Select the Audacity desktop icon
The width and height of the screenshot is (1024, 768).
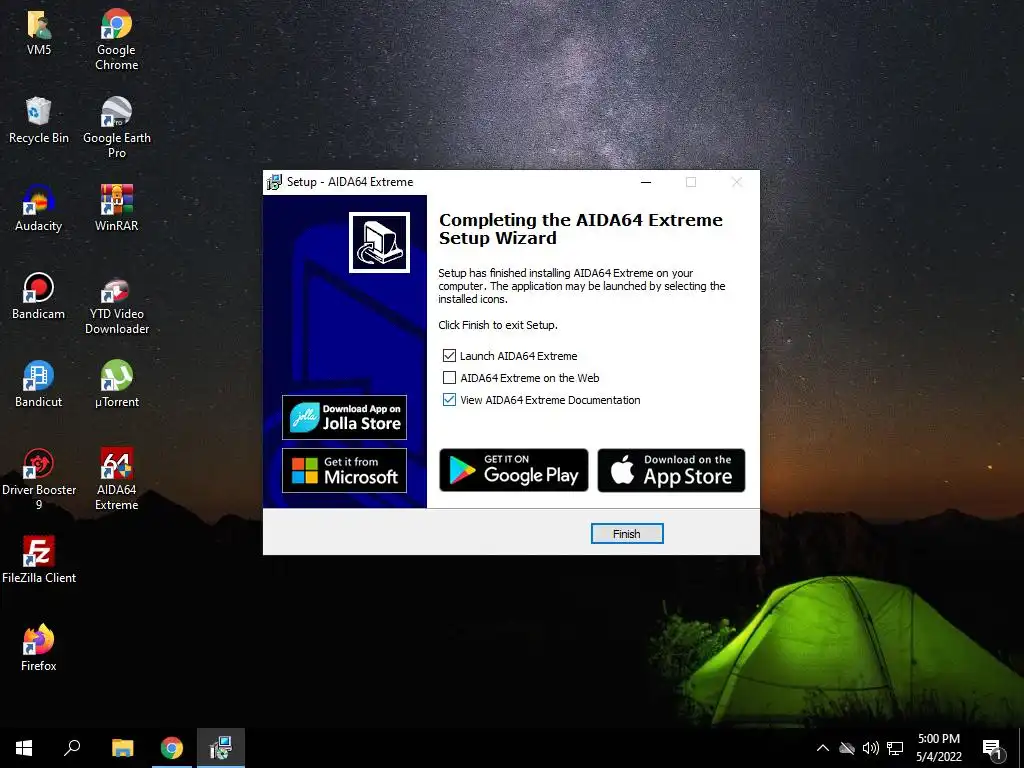pyautogui.click(x=39, y=208)
